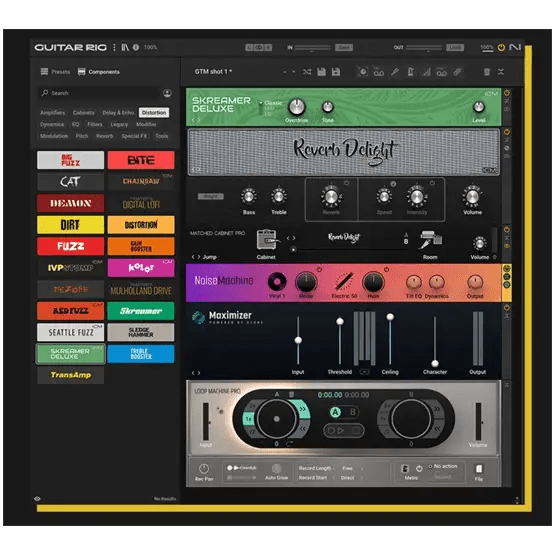Show the metronome tool in the rack toolbar
Image resolution: width=555 pixels, height=555 pixels.
411,72
